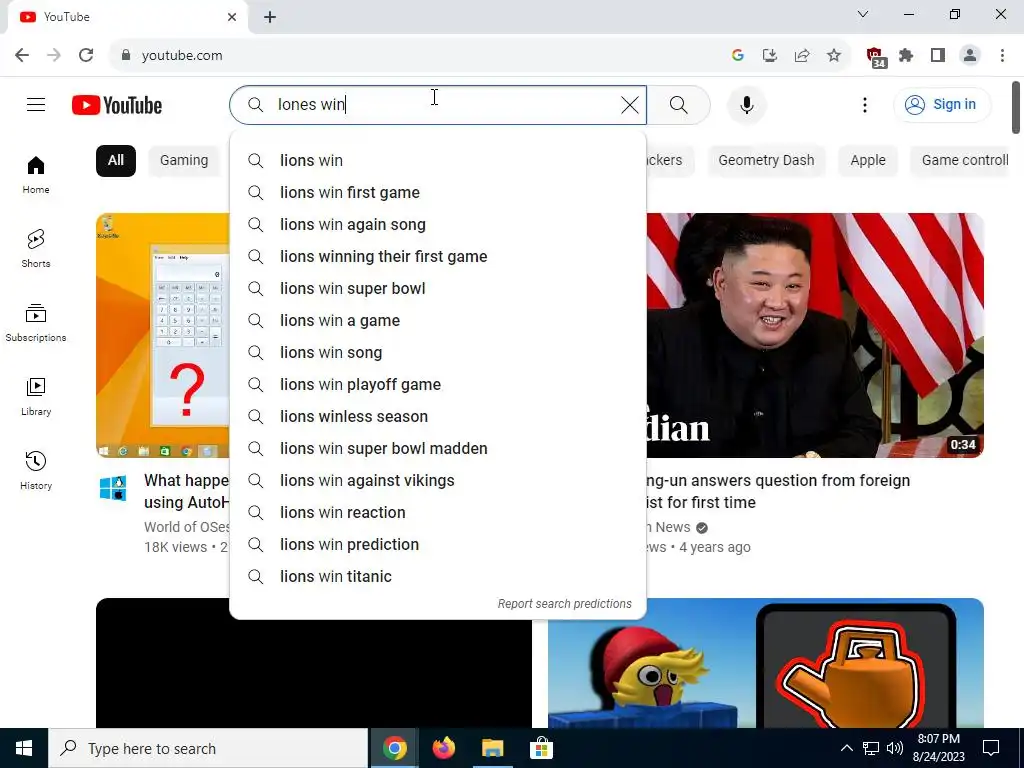Open the Kim Jong-un video thumbnail
The width and height of the screenshot is (1024, 768).
click(815, 335)
